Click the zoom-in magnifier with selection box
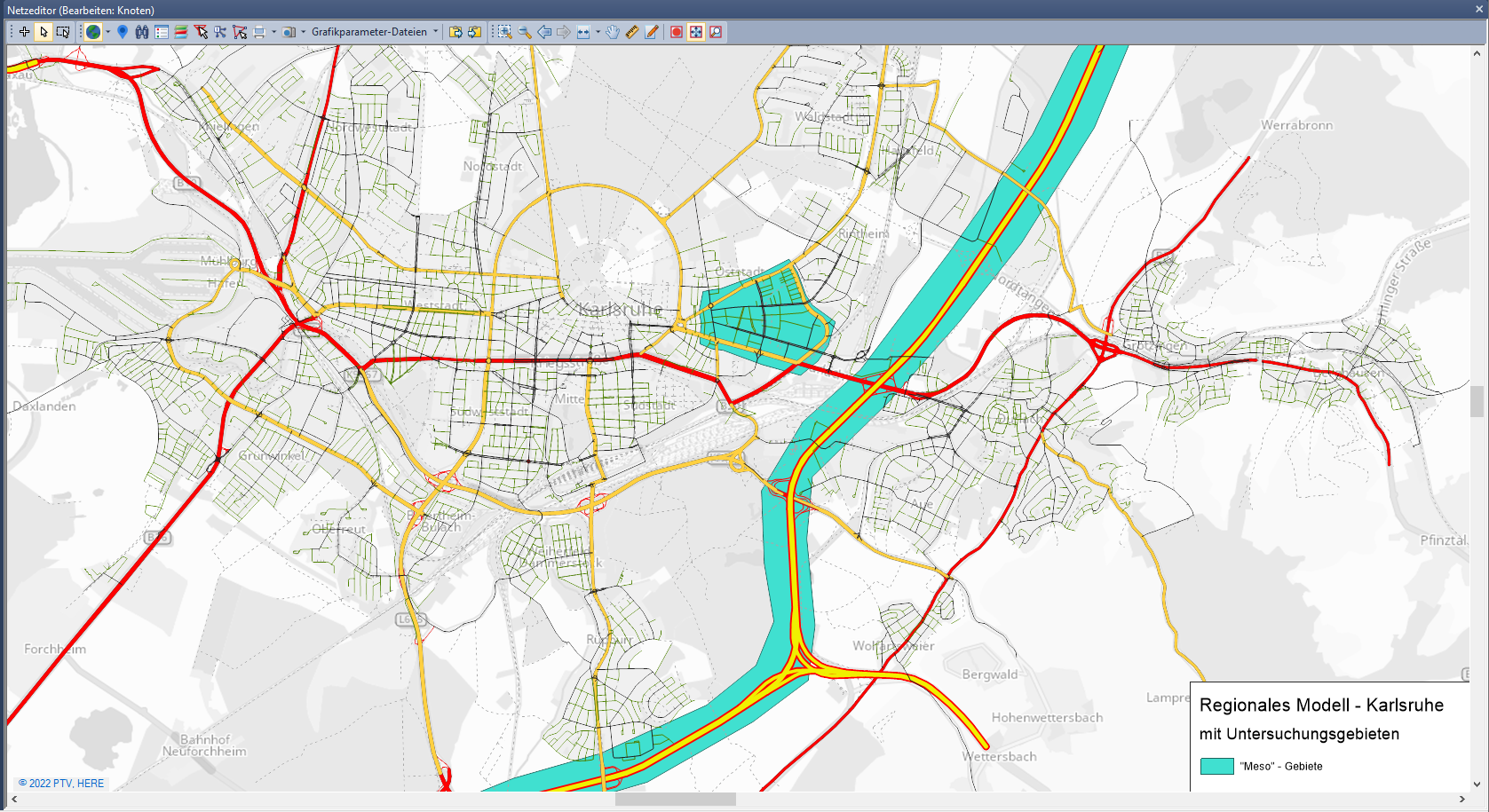Image resolution: width=1489 pixels, height=812 pixels. [x=504, y=32]
